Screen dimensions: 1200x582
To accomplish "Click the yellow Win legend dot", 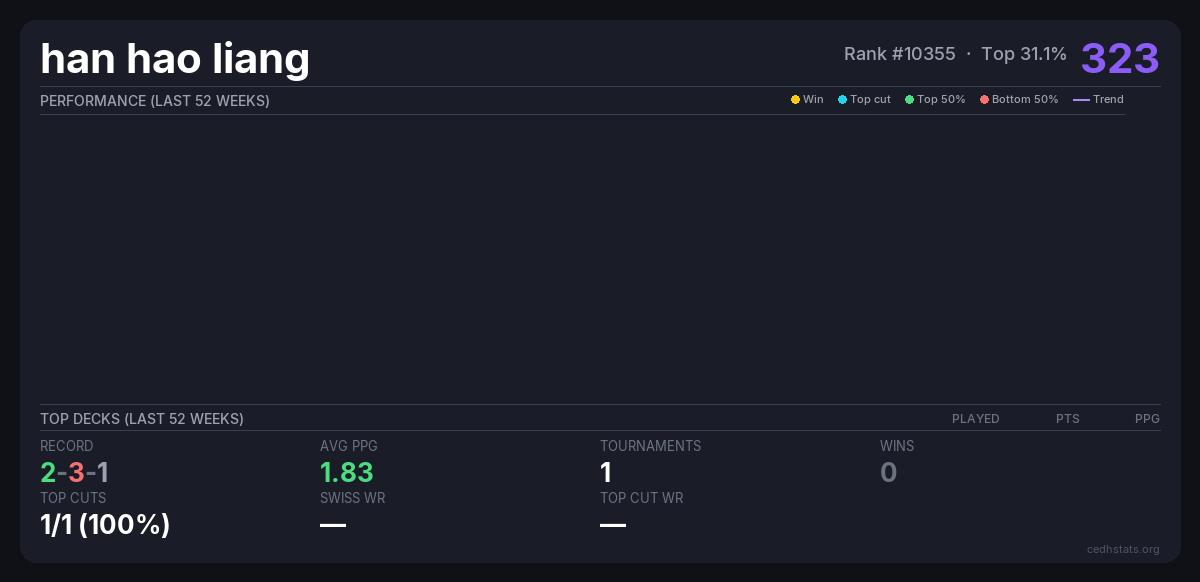I will (x=795, y=100).
